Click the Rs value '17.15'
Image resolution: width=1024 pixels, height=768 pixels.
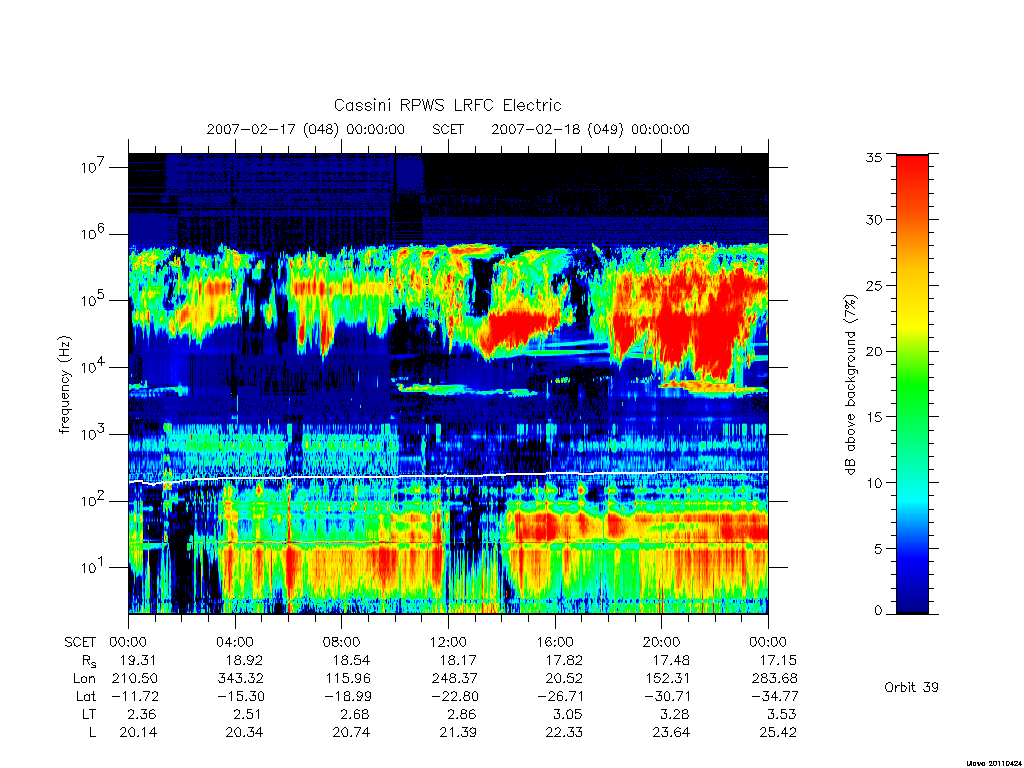778,661
